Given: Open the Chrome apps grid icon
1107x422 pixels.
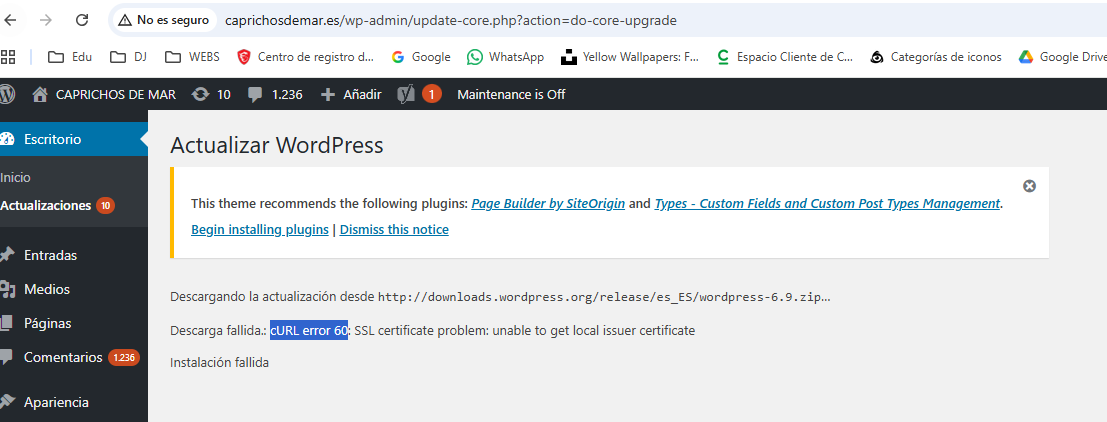Looking at the screenshot, I should coord(9,57).
